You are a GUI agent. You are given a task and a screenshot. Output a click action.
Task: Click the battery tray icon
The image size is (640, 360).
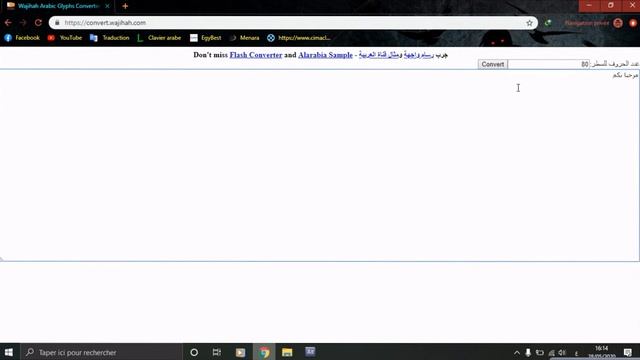tap(540, 353)
